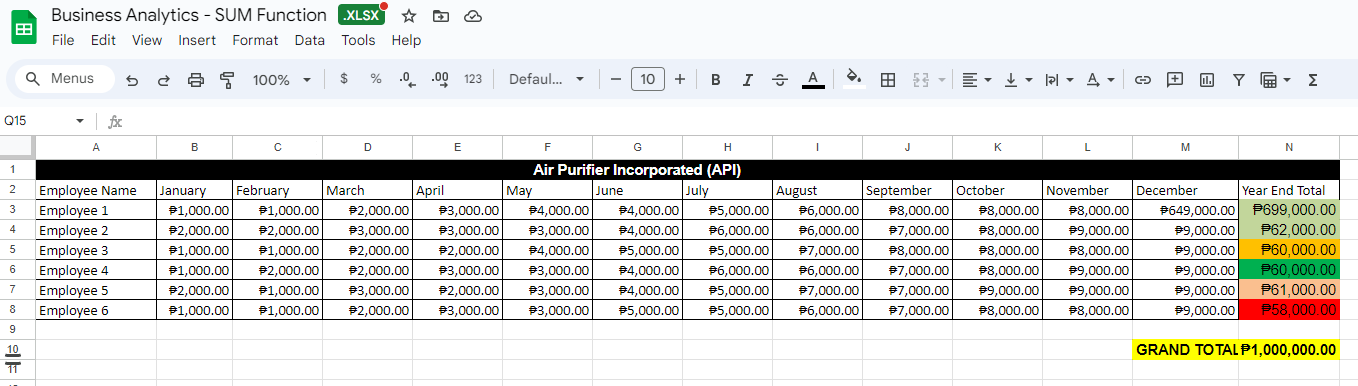Viewport: 1358px width, 386px height.
Task: Click the Print icon in toolbar
Action: (x=196, y=80)
